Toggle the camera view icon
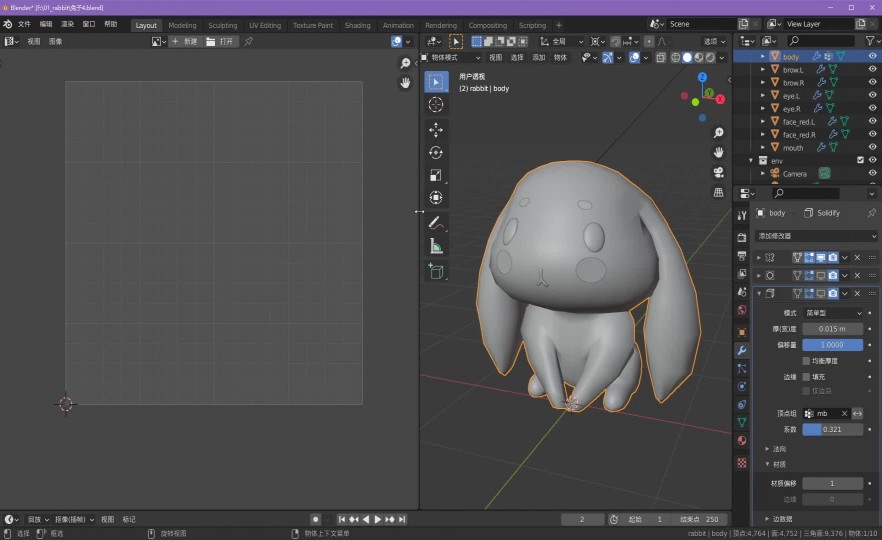This screenshot has height=540, width=882. 718,172
